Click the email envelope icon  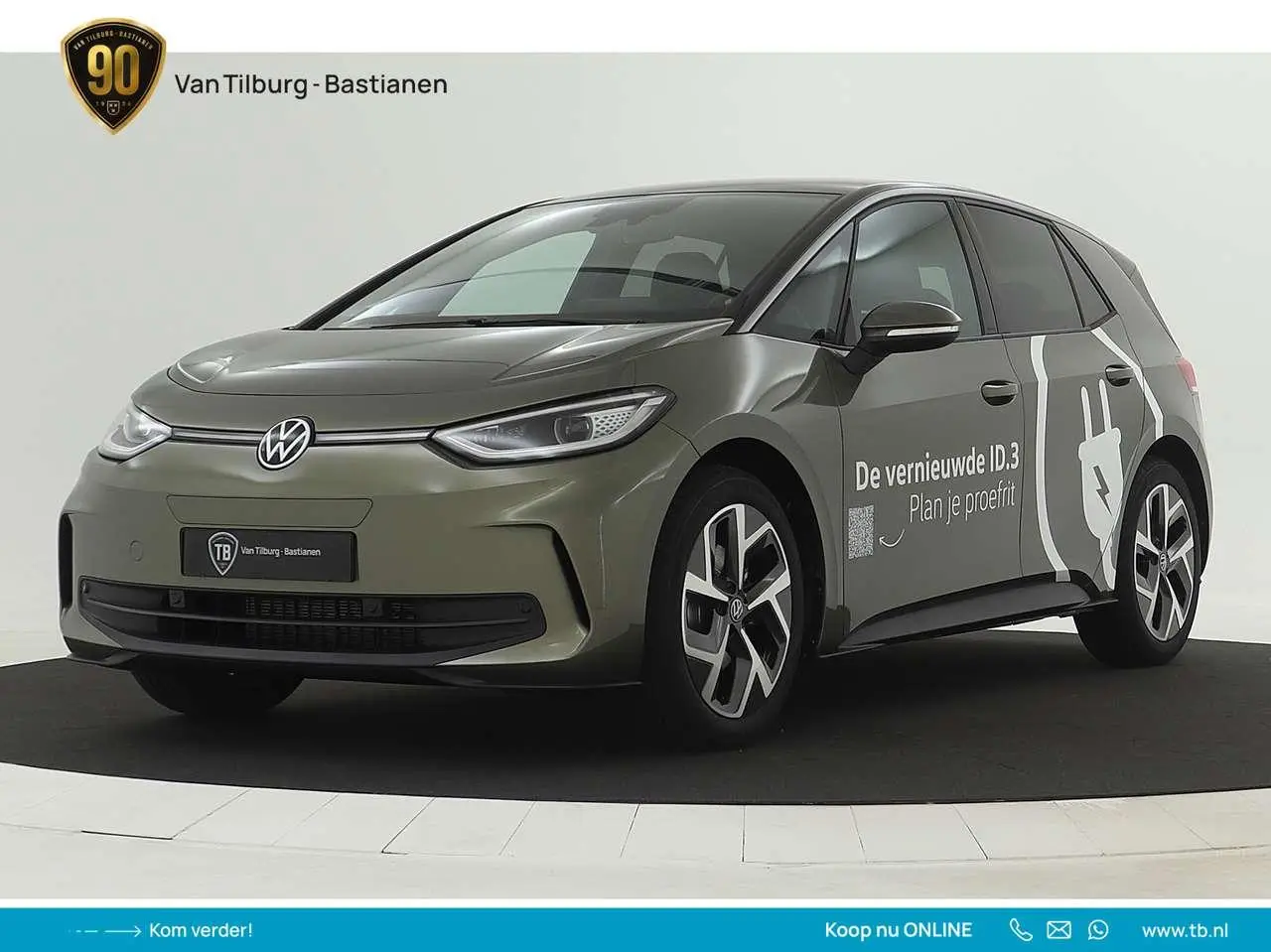click(1059, 930)
